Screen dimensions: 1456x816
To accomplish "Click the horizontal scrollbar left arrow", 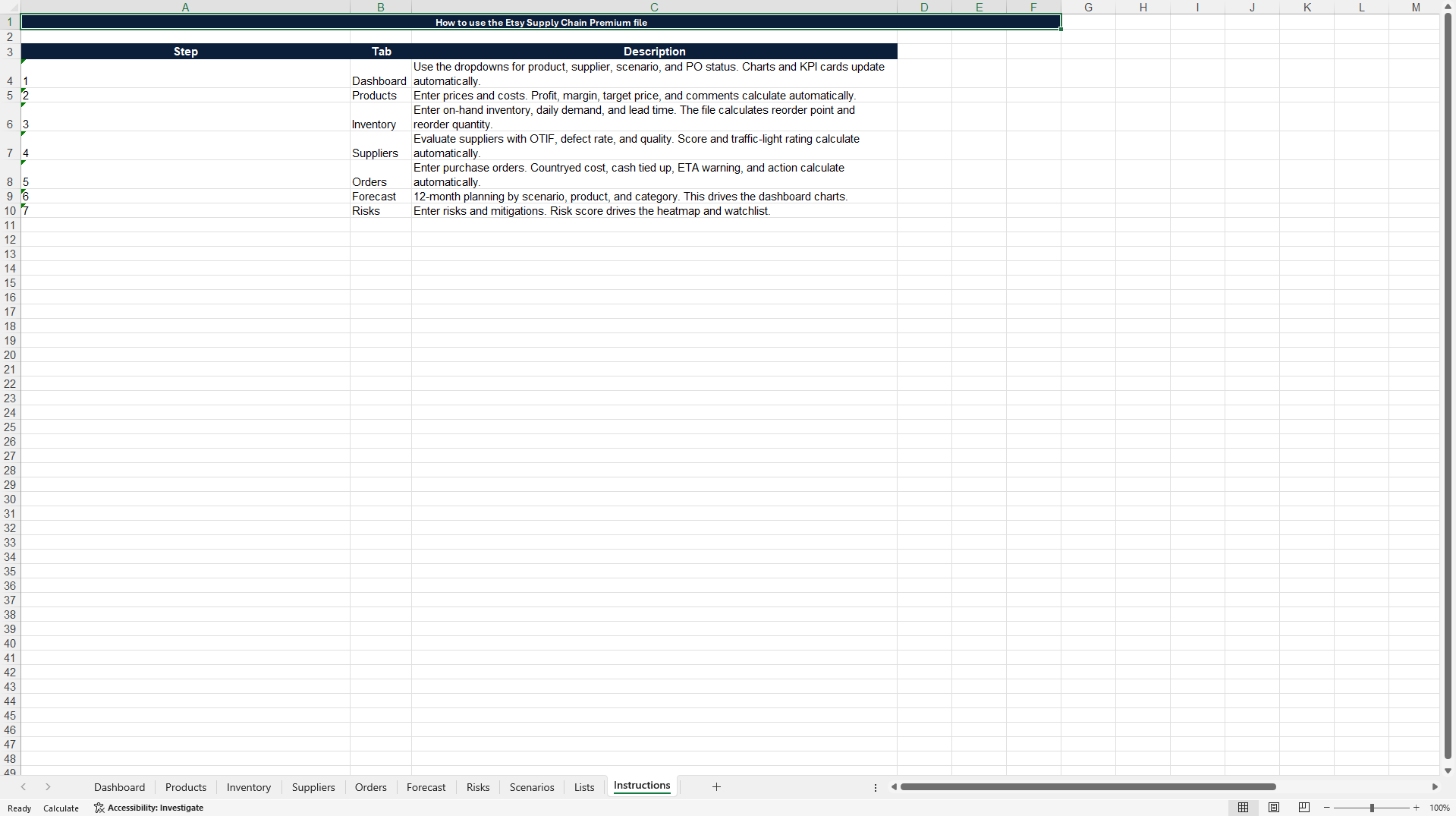I will tap(894, 787).
